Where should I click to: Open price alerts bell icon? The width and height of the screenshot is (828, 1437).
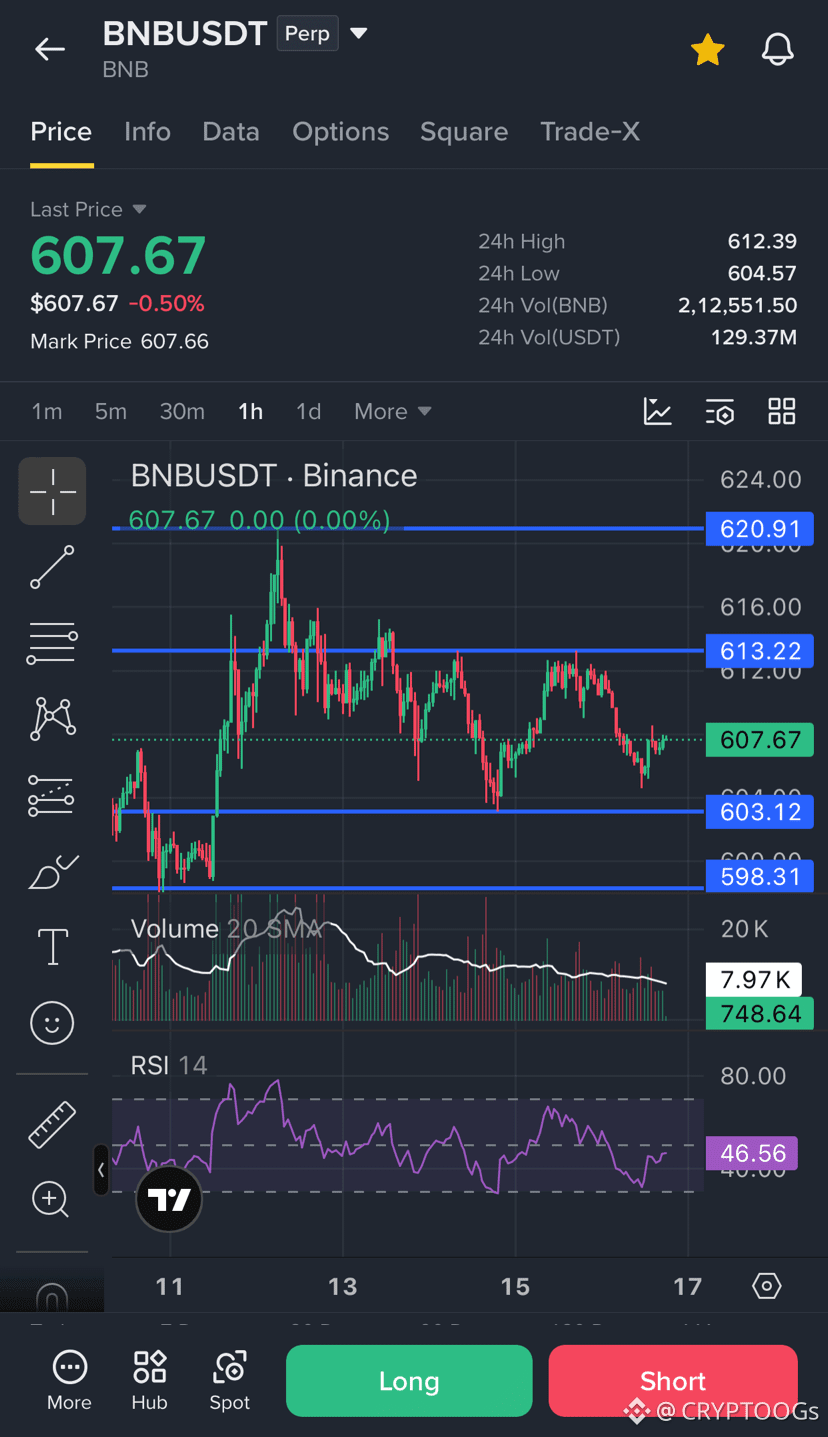pyautogui.click(x=777, y=49)
